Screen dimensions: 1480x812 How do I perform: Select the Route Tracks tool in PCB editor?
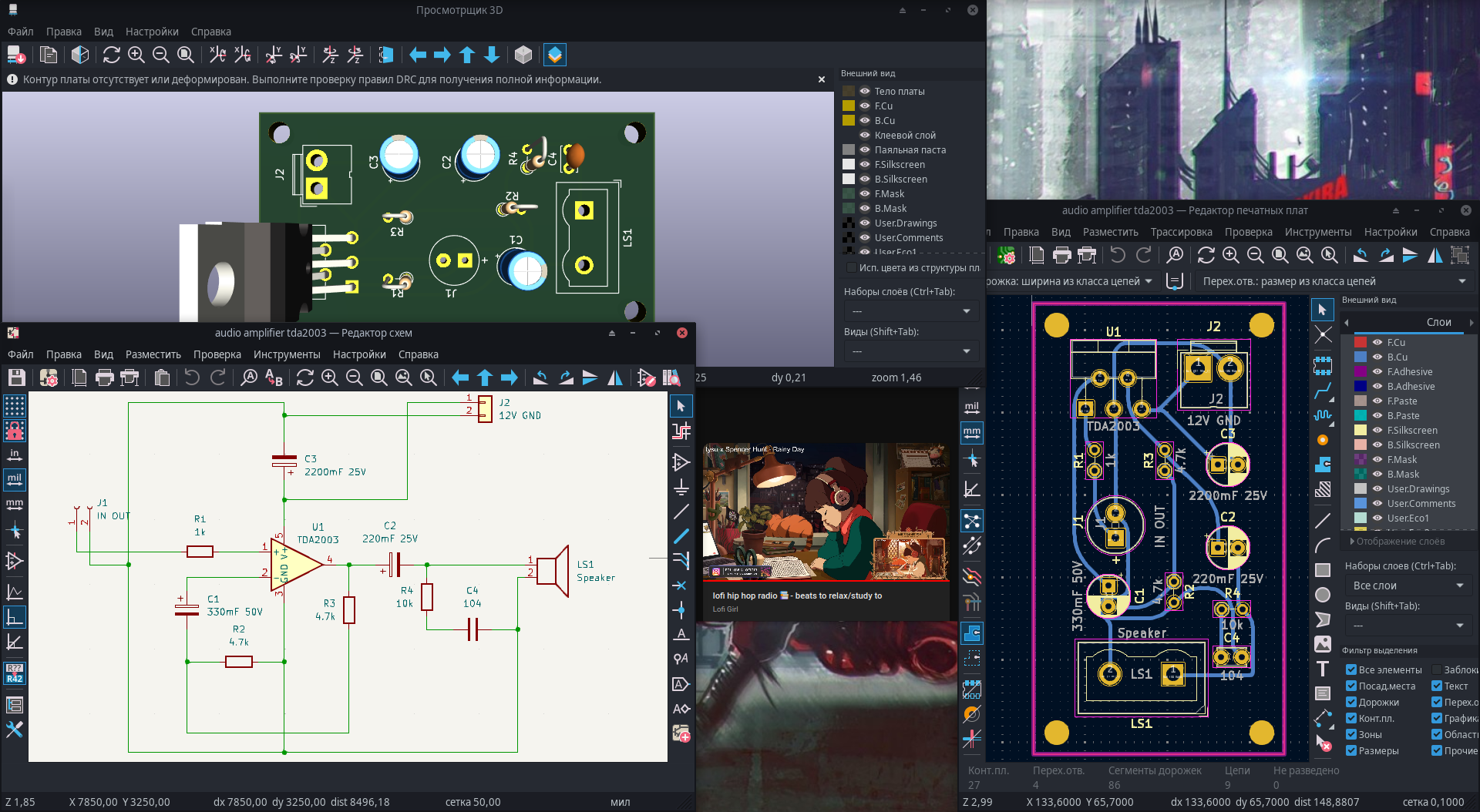1323,391
